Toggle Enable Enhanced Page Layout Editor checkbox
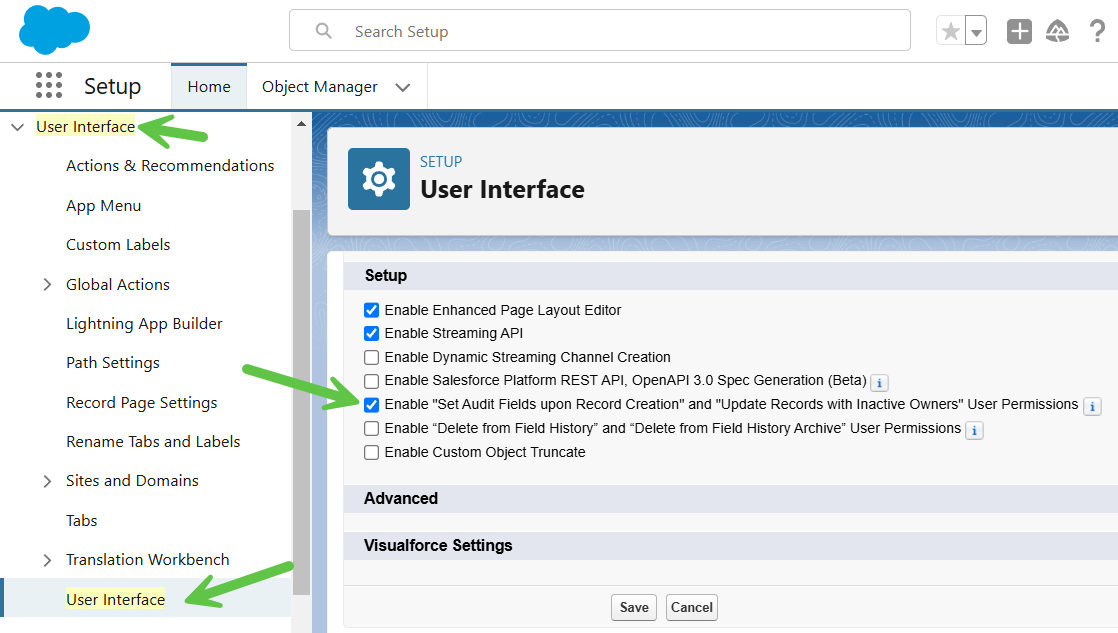1118x633 pixels. 371,310
